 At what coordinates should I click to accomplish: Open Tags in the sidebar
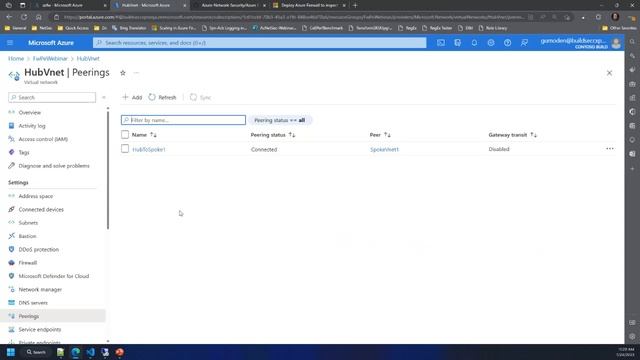point(24,152)
